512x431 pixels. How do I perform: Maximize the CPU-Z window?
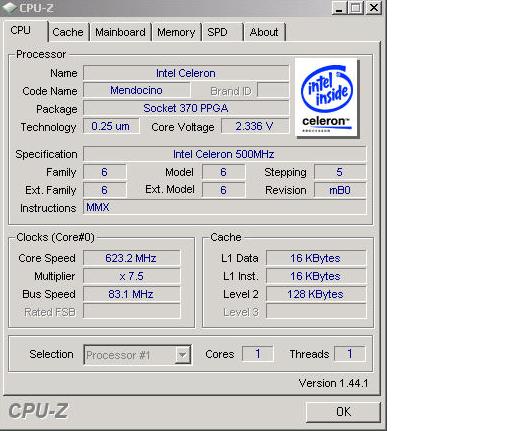pyautogui.click(x=355, y=8)
